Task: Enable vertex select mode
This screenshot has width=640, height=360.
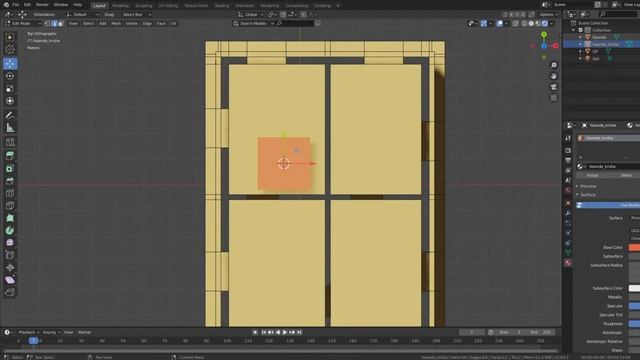Action: pos(48,24)
